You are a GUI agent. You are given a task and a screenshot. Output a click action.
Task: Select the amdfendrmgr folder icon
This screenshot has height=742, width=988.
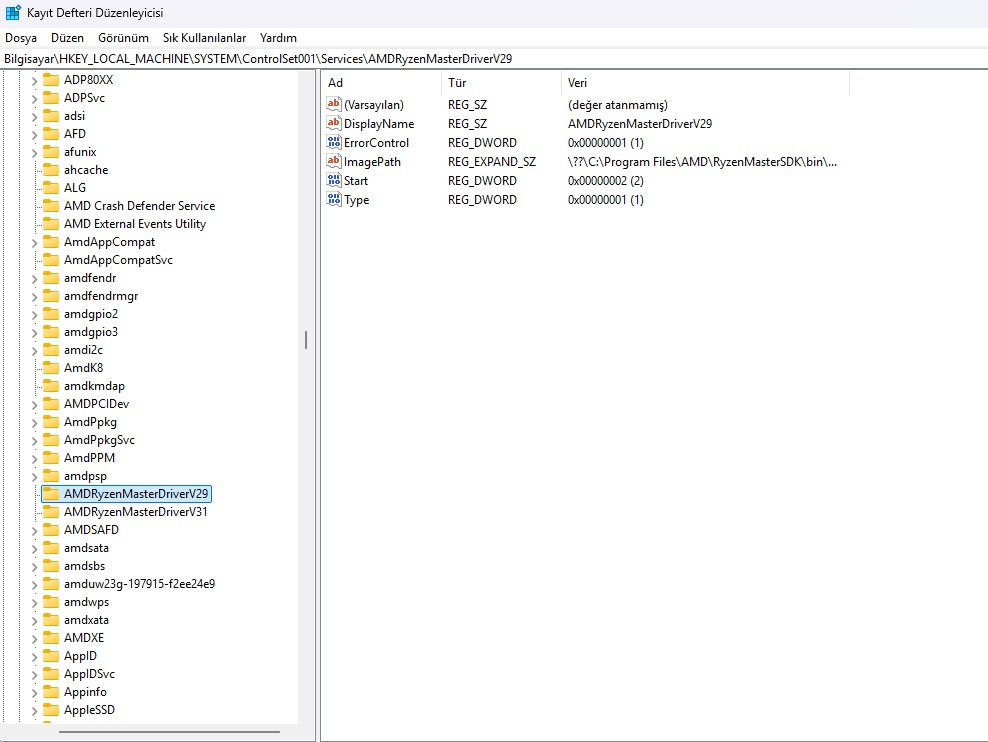click(x=50, y=296)
